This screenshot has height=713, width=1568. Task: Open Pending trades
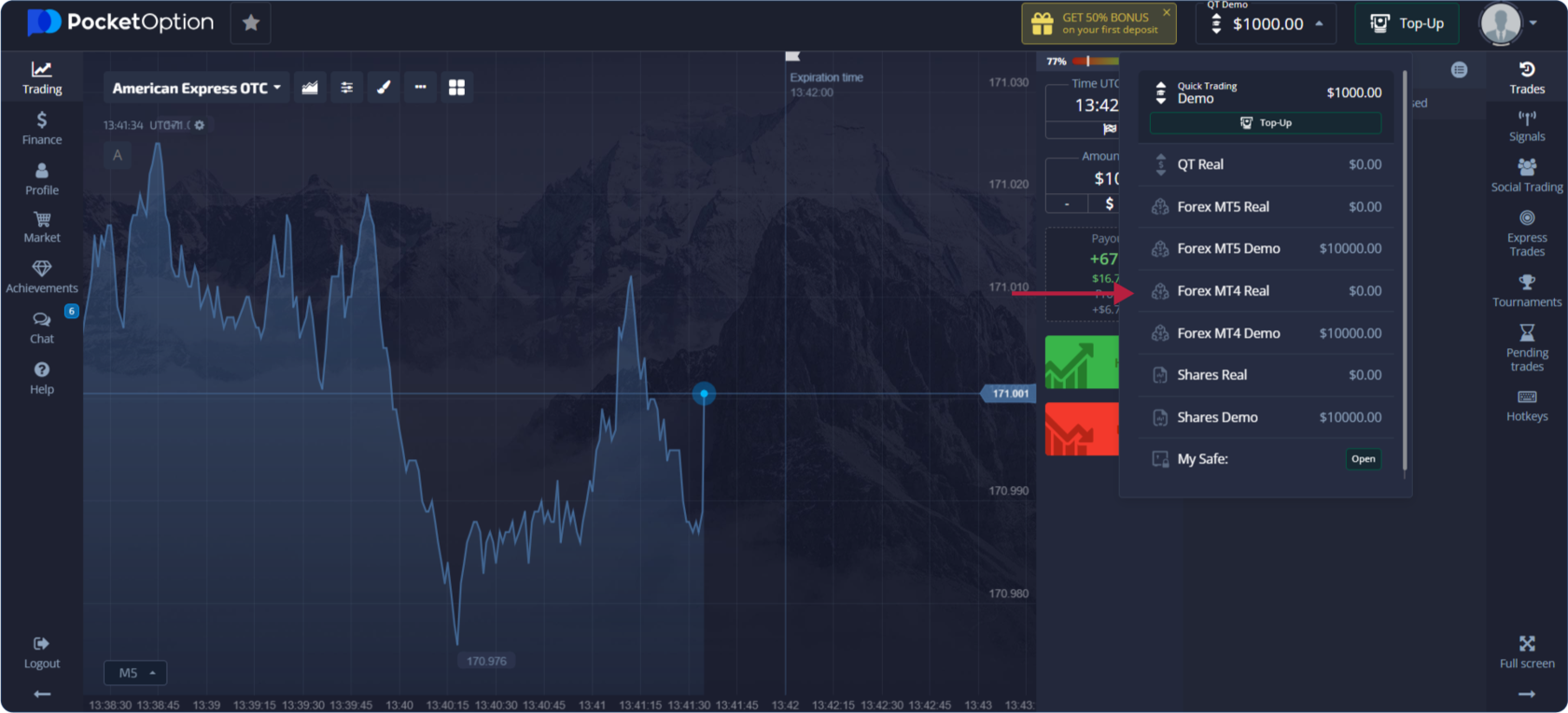(1527, 348)
